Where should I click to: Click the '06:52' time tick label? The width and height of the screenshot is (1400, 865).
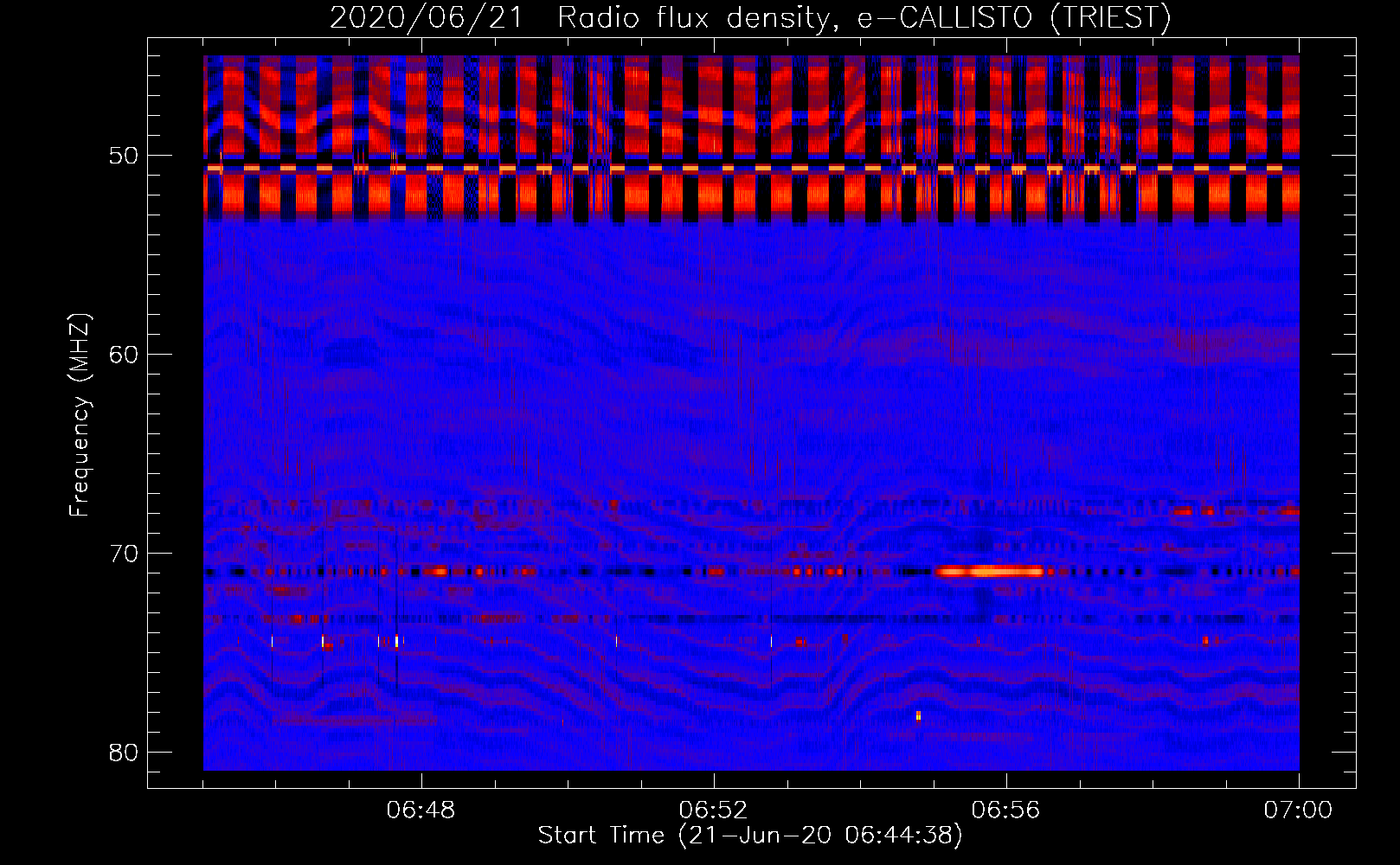(714, 811)
